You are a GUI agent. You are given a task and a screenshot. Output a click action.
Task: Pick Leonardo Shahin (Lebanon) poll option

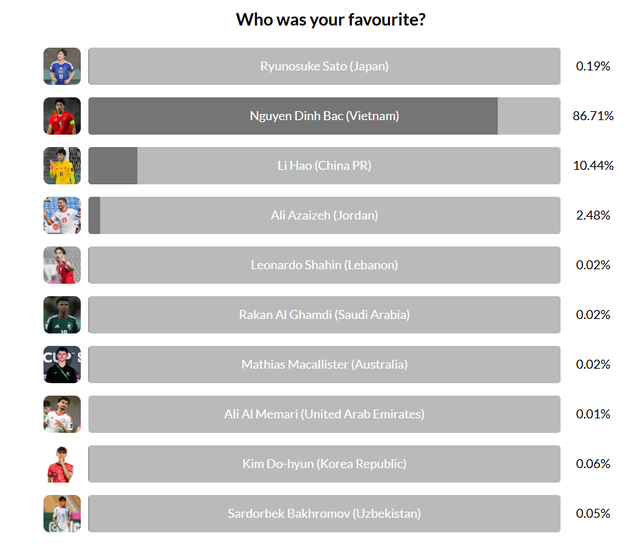tap(324, 265)
